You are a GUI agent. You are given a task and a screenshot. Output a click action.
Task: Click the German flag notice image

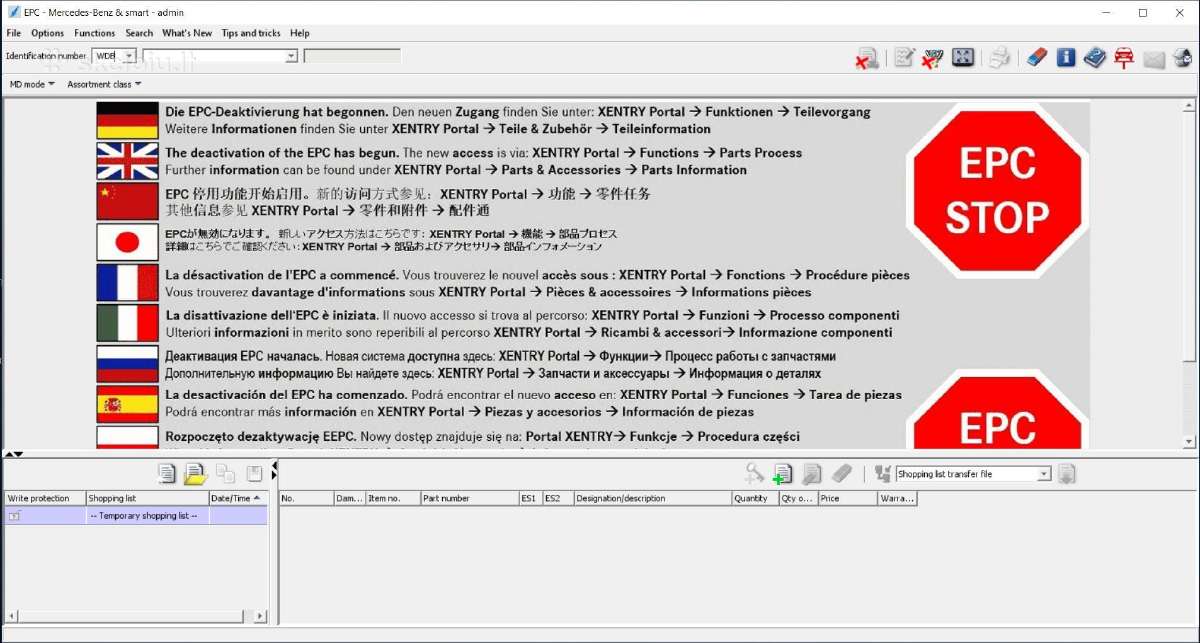click(x=127, y=120)
